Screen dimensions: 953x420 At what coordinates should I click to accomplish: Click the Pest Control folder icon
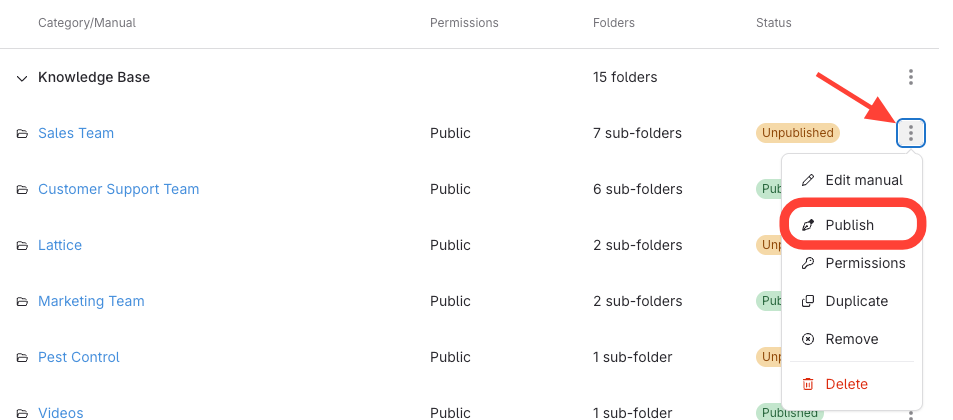pos(22,357)
